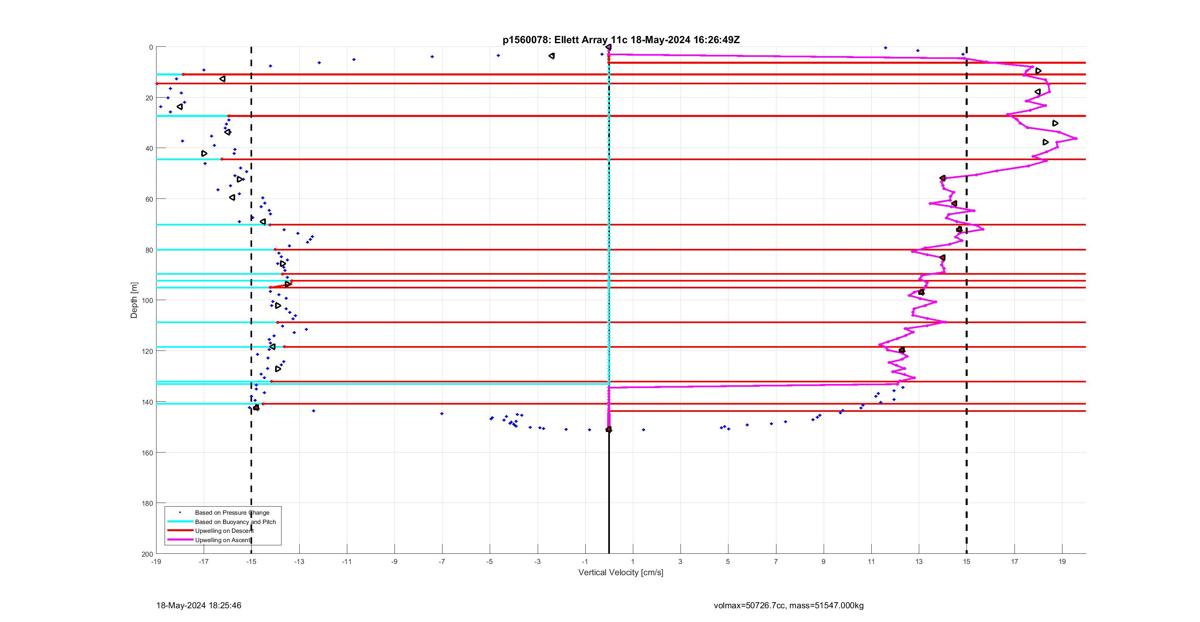Select the timestamp '18-May-2024 18:25:46' footer
This screenshot has width=1200, height=622.
pos(199,605)
